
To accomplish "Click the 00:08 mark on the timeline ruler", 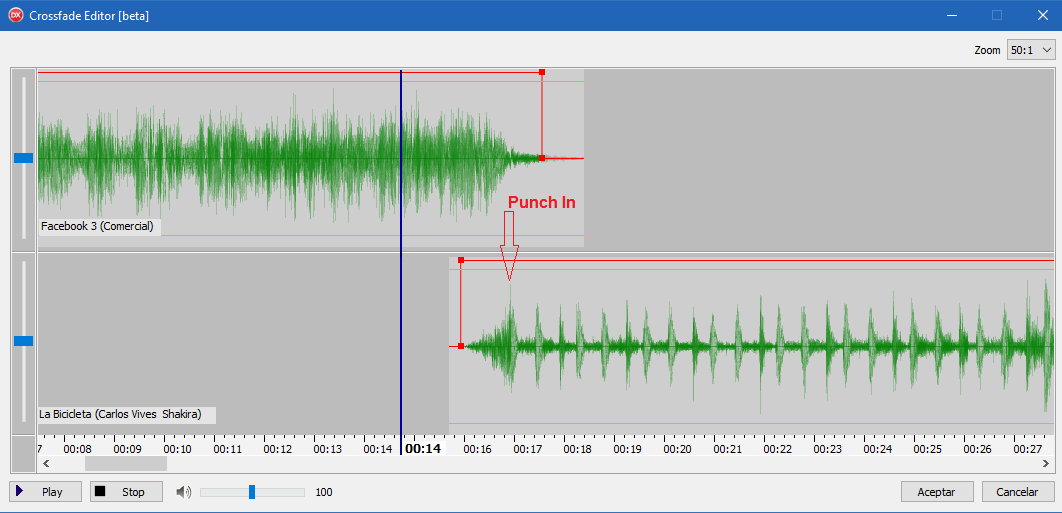I will pos(78,449).
